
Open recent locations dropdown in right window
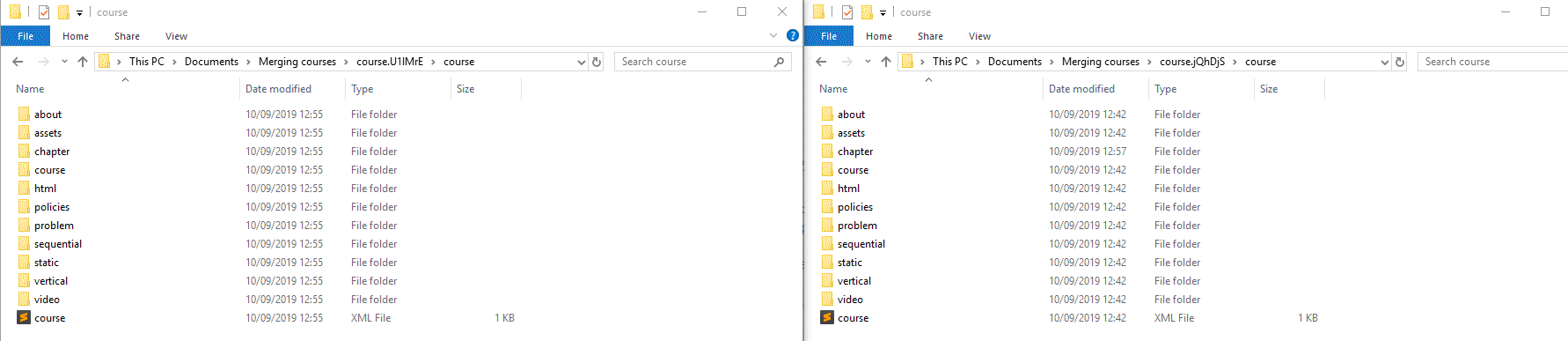[x=868, y=62]
